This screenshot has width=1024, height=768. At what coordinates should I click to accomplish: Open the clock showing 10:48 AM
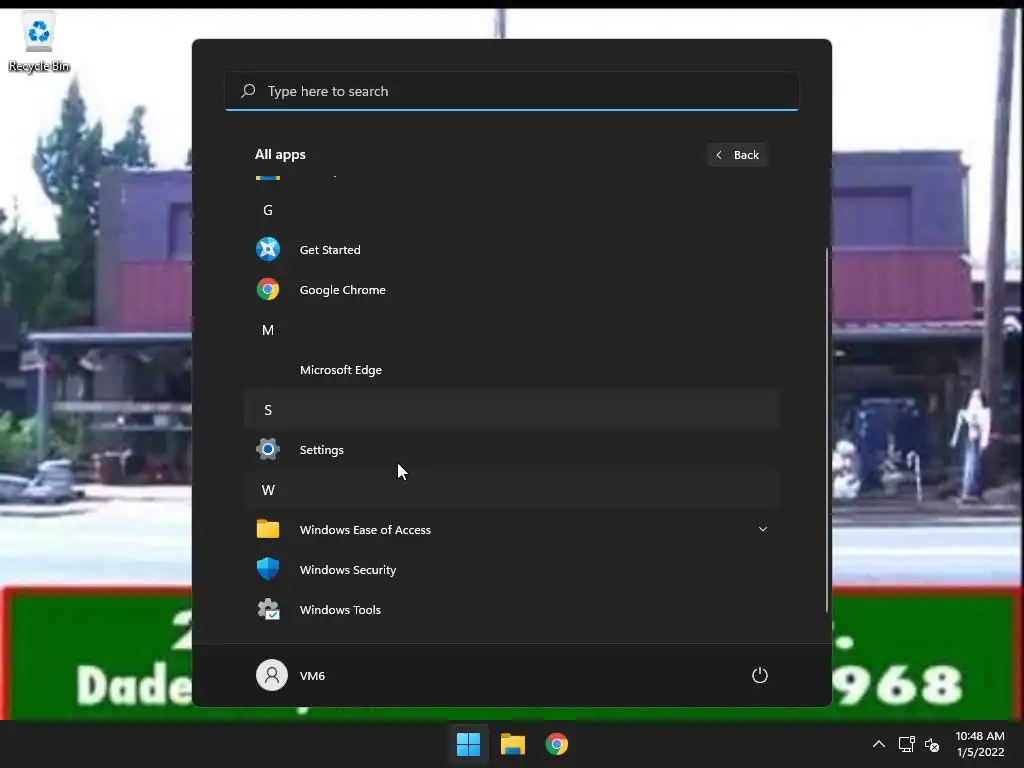tap(980, 744)
